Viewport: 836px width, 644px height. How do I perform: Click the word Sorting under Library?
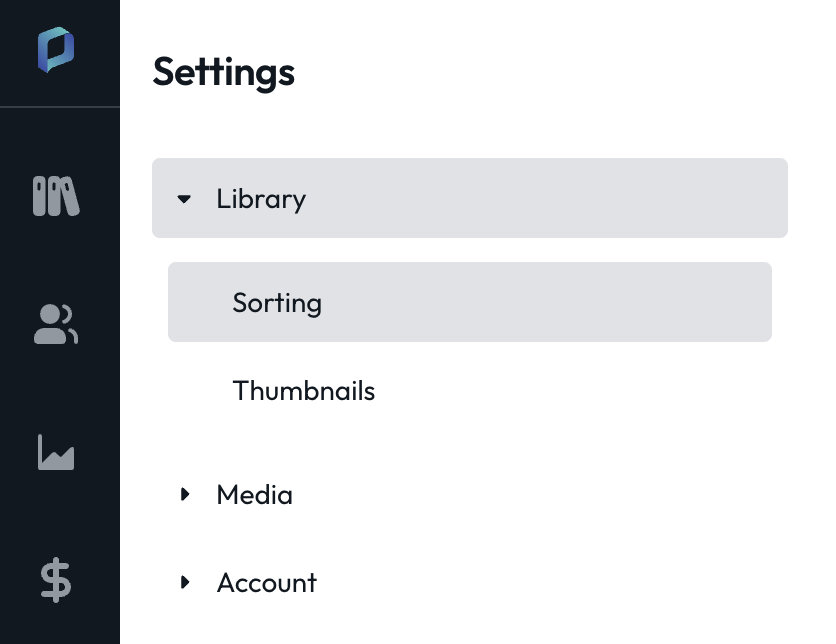[277, 303]
